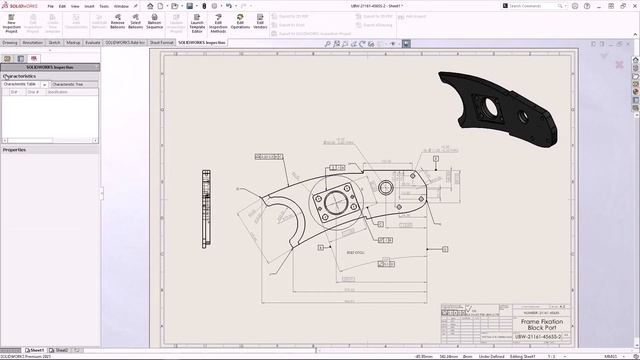Click the Open file icon
Image resolution: width=640 pixels, height=360 pixels.
(175, 6)
